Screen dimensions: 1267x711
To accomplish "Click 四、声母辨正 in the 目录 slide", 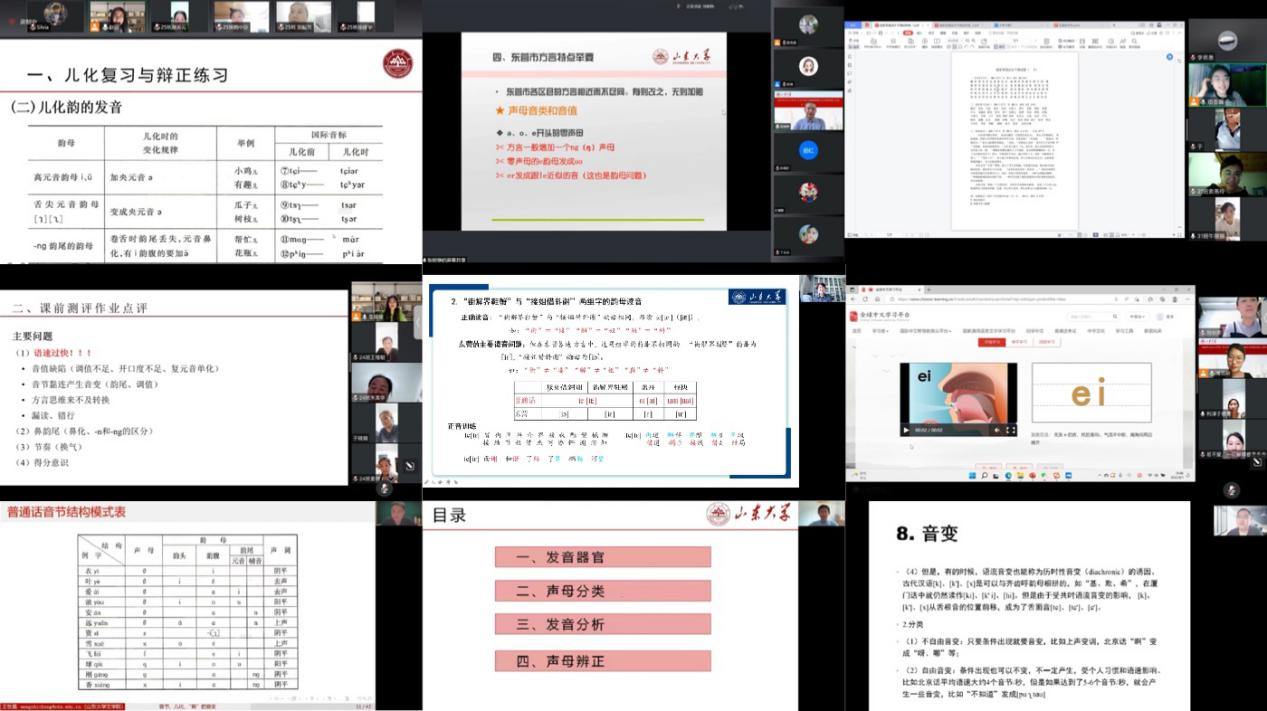I will click(x=603, y=660).
